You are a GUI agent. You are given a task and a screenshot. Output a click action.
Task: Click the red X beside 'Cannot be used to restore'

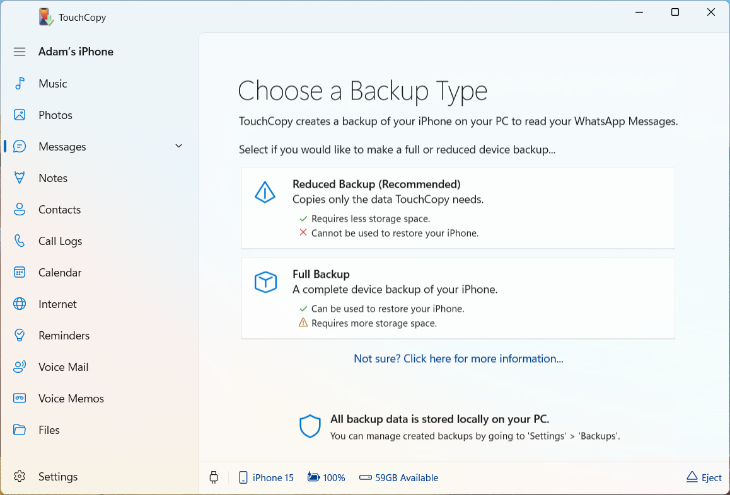[x=303, y=232]
